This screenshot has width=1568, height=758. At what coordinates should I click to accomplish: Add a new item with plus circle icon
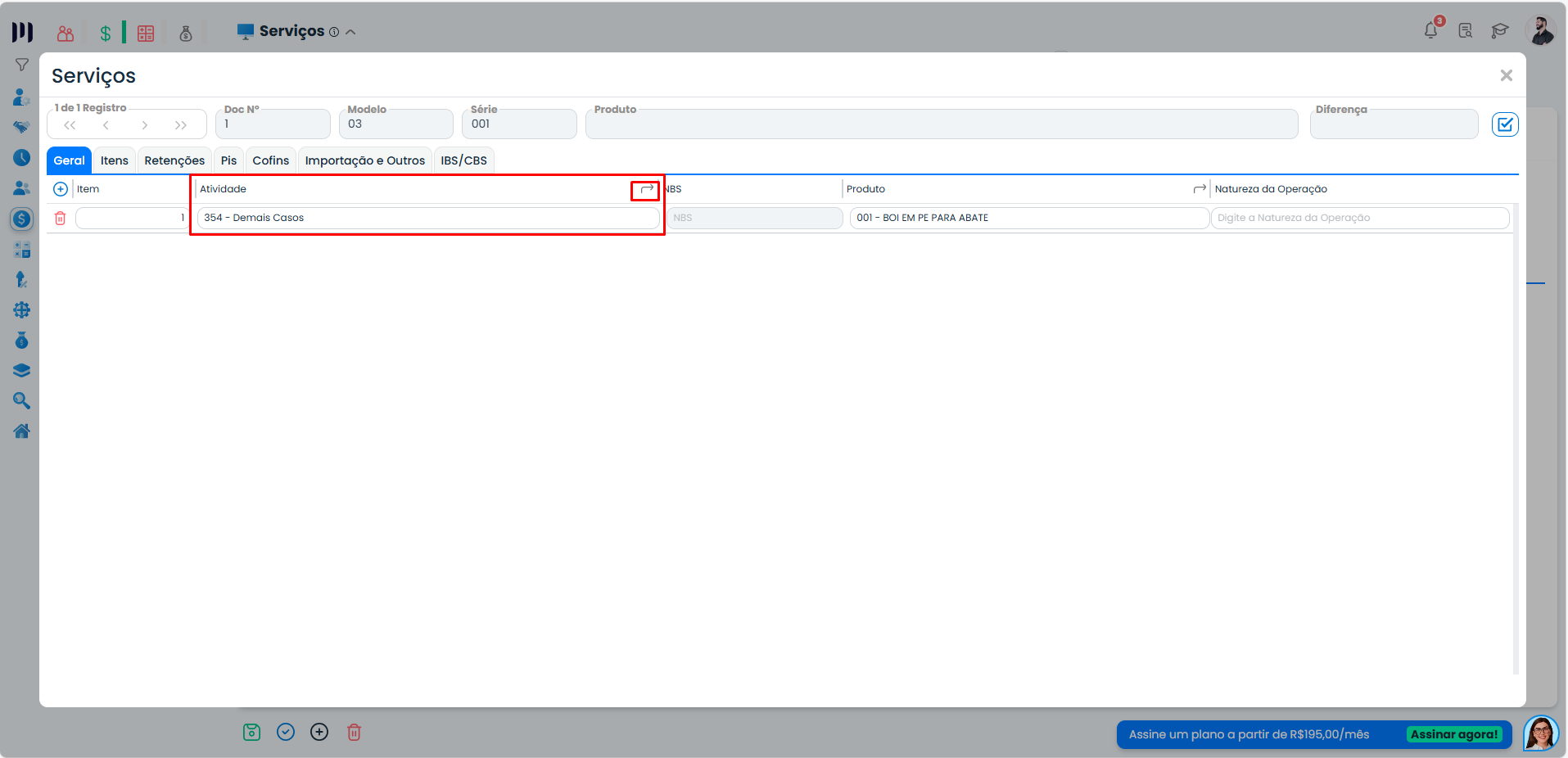pos(61,189)
